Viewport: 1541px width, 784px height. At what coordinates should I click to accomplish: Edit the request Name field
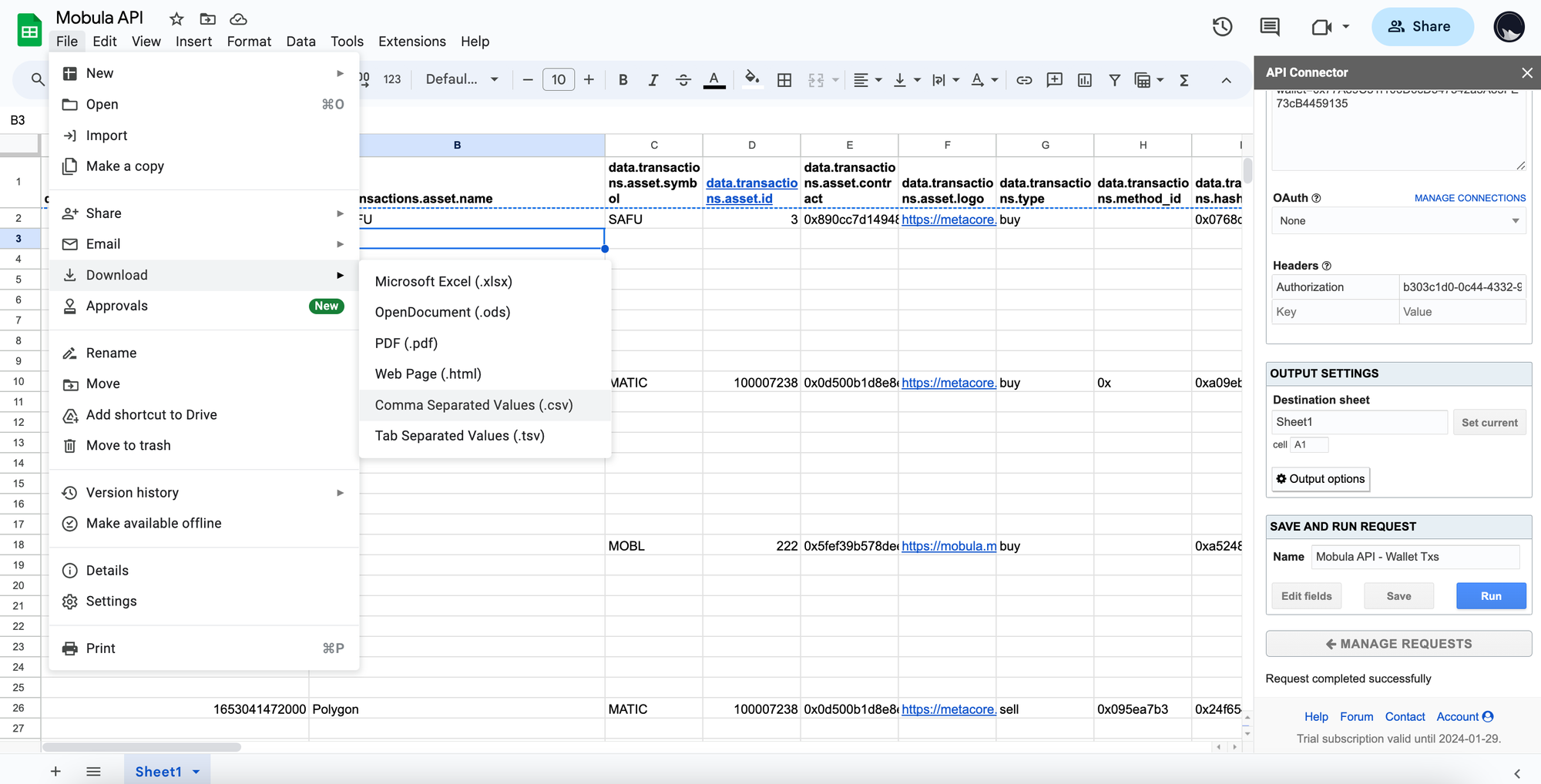(x=1415, y=557)
